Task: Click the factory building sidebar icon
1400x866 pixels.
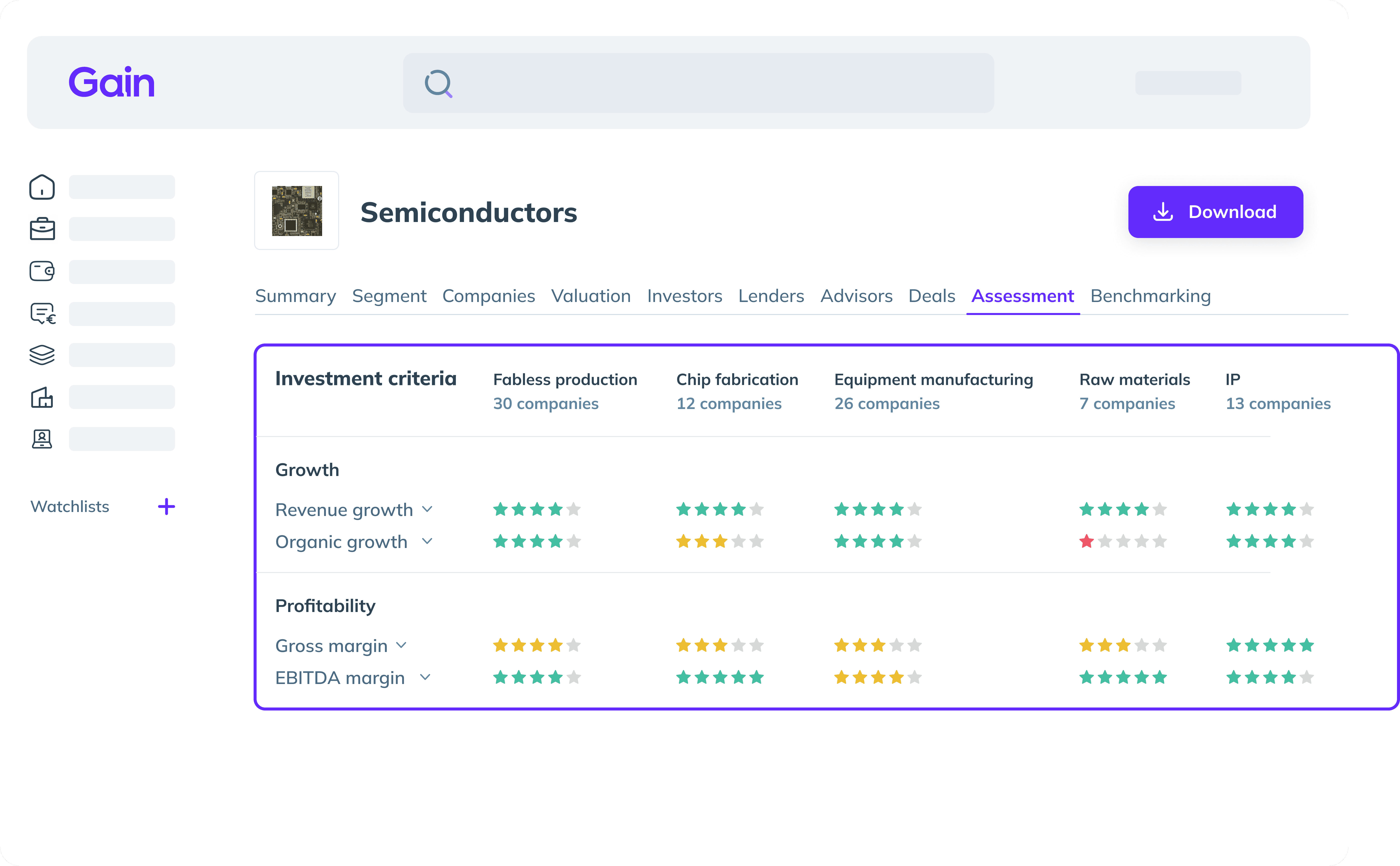Action: point(42,397)
